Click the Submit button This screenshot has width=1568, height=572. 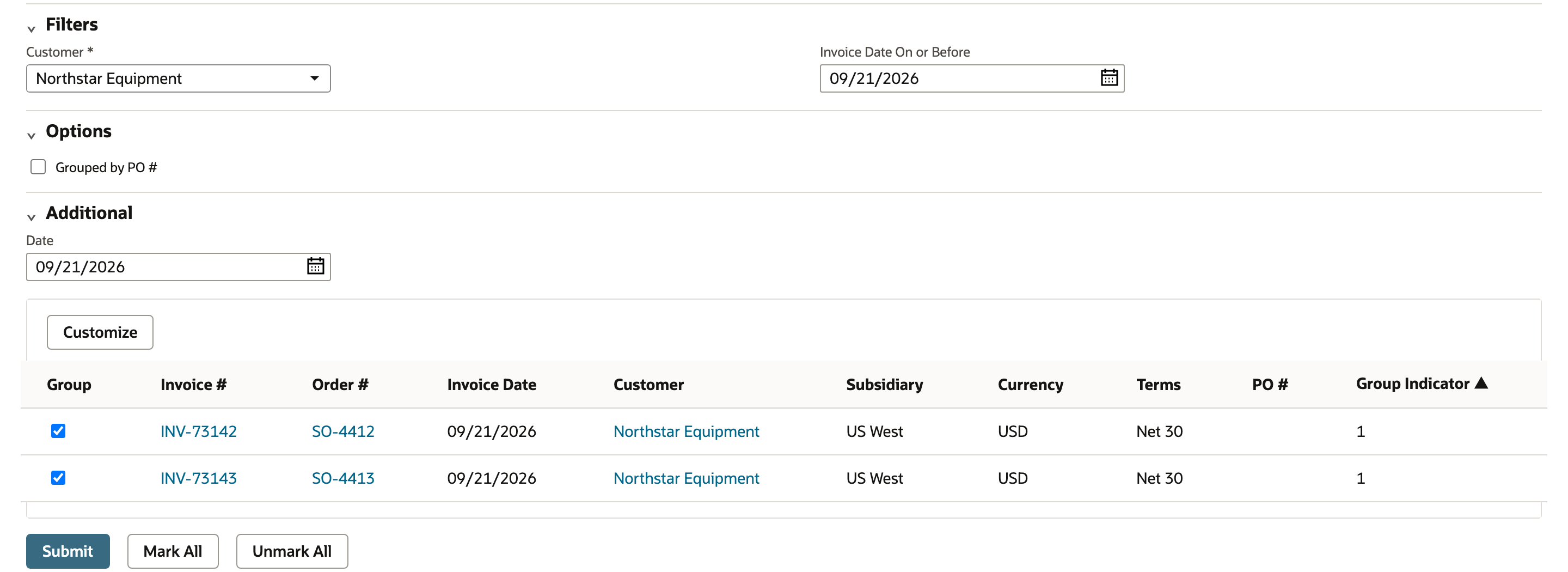pos(68,551)
